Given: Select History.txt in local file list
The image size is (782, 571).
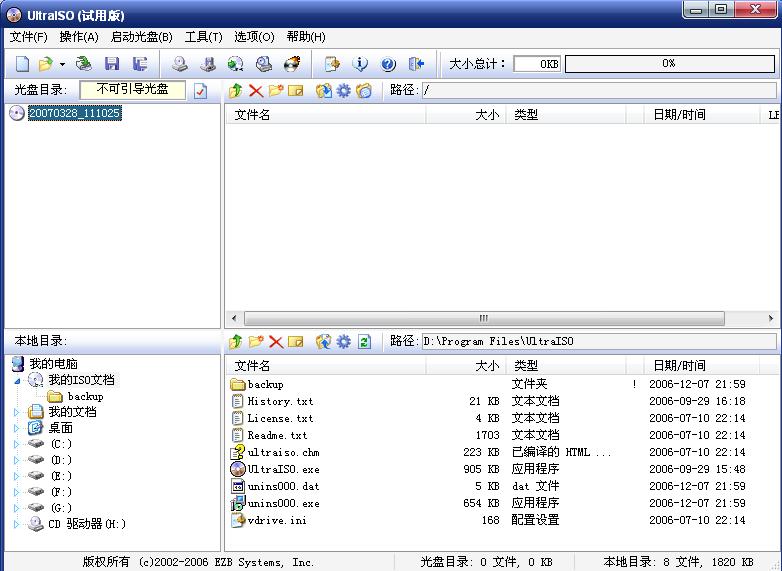Looking at the screenshot, I should pyautogui.click(x=280, y=401).
